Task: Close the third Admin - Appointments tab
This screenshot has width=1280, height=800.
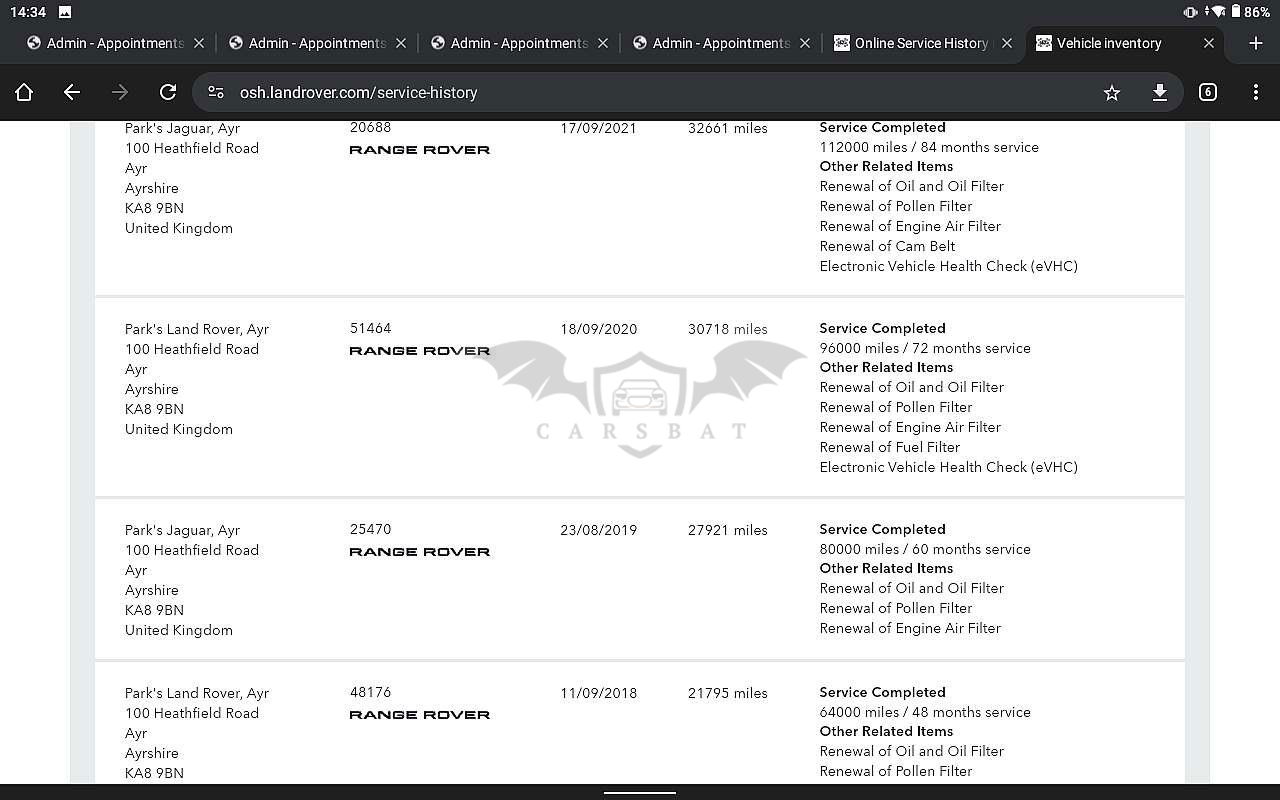Action: 603,43
